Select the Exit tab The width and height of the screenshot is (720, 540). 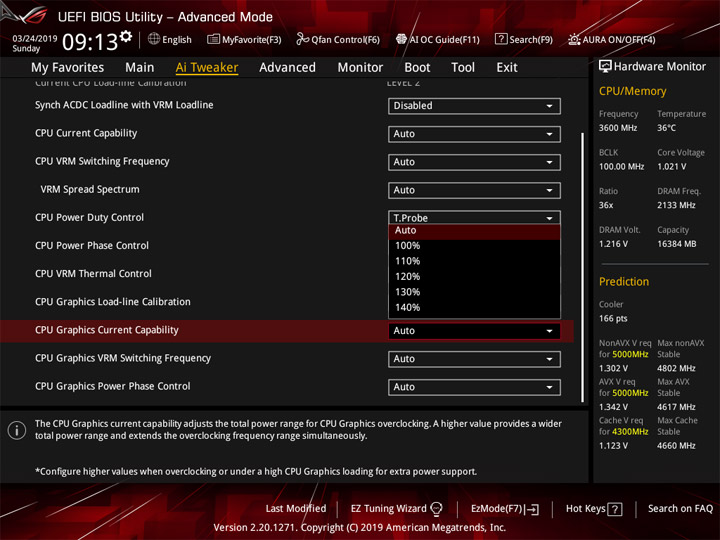[x=506, y=68]
